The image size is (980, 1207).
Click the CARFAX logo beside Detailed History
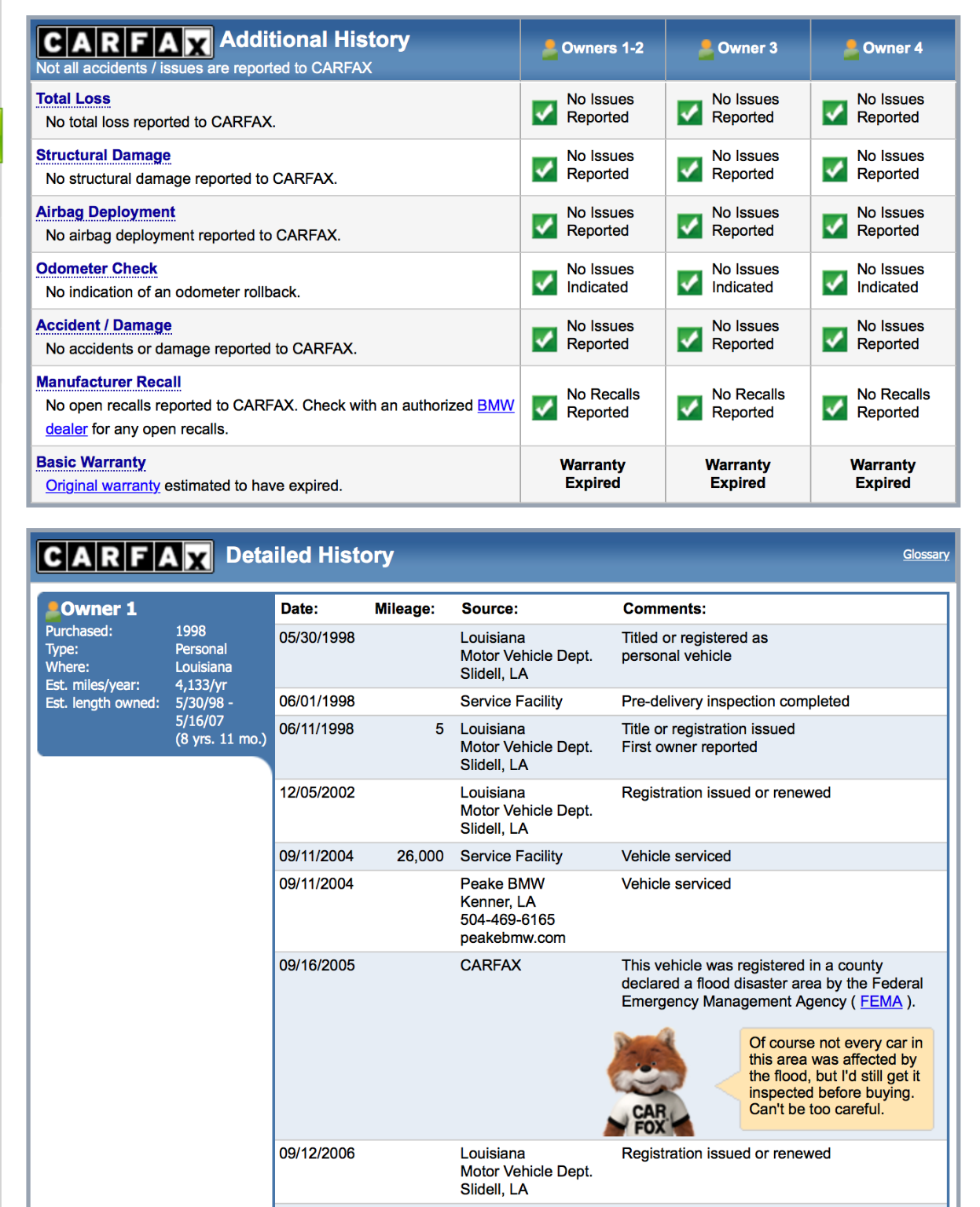[125, 556]
